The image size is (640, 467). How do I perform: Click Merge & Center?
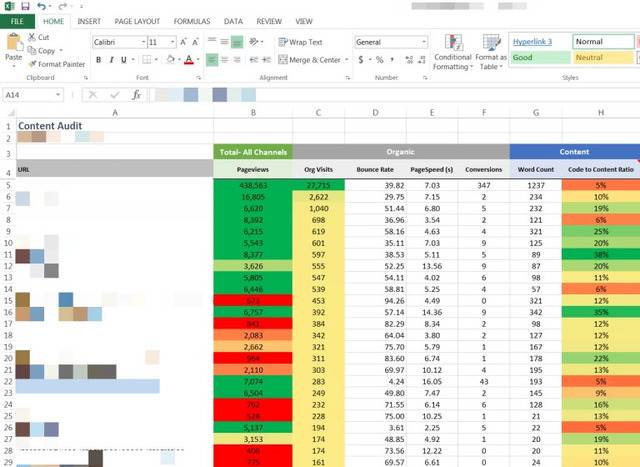(309, 60)
